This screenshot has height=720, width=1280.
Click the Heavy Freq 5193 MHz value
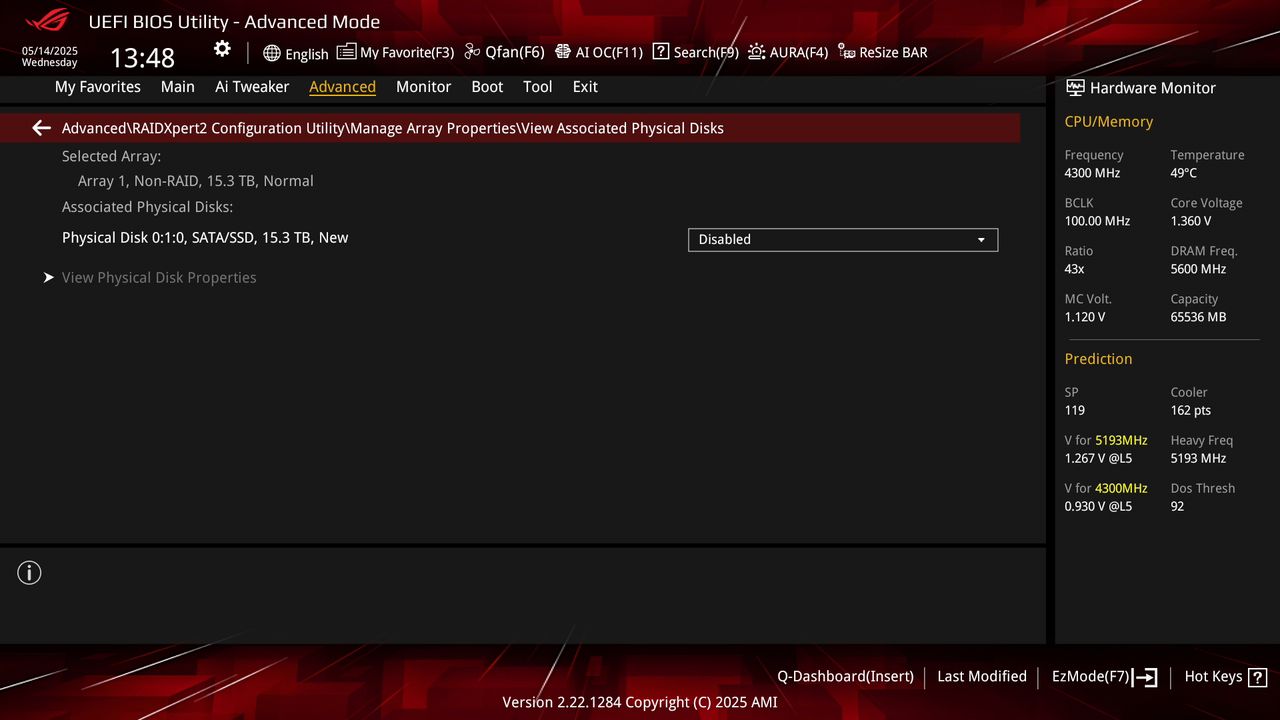coord(1198,458)
